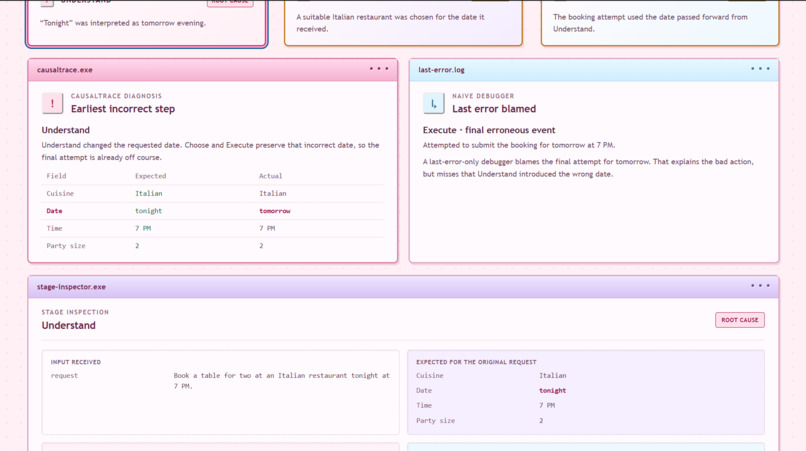Click the Root Cause badge in stage inspector
The image size is (806, 451).
tap(740, 320)
